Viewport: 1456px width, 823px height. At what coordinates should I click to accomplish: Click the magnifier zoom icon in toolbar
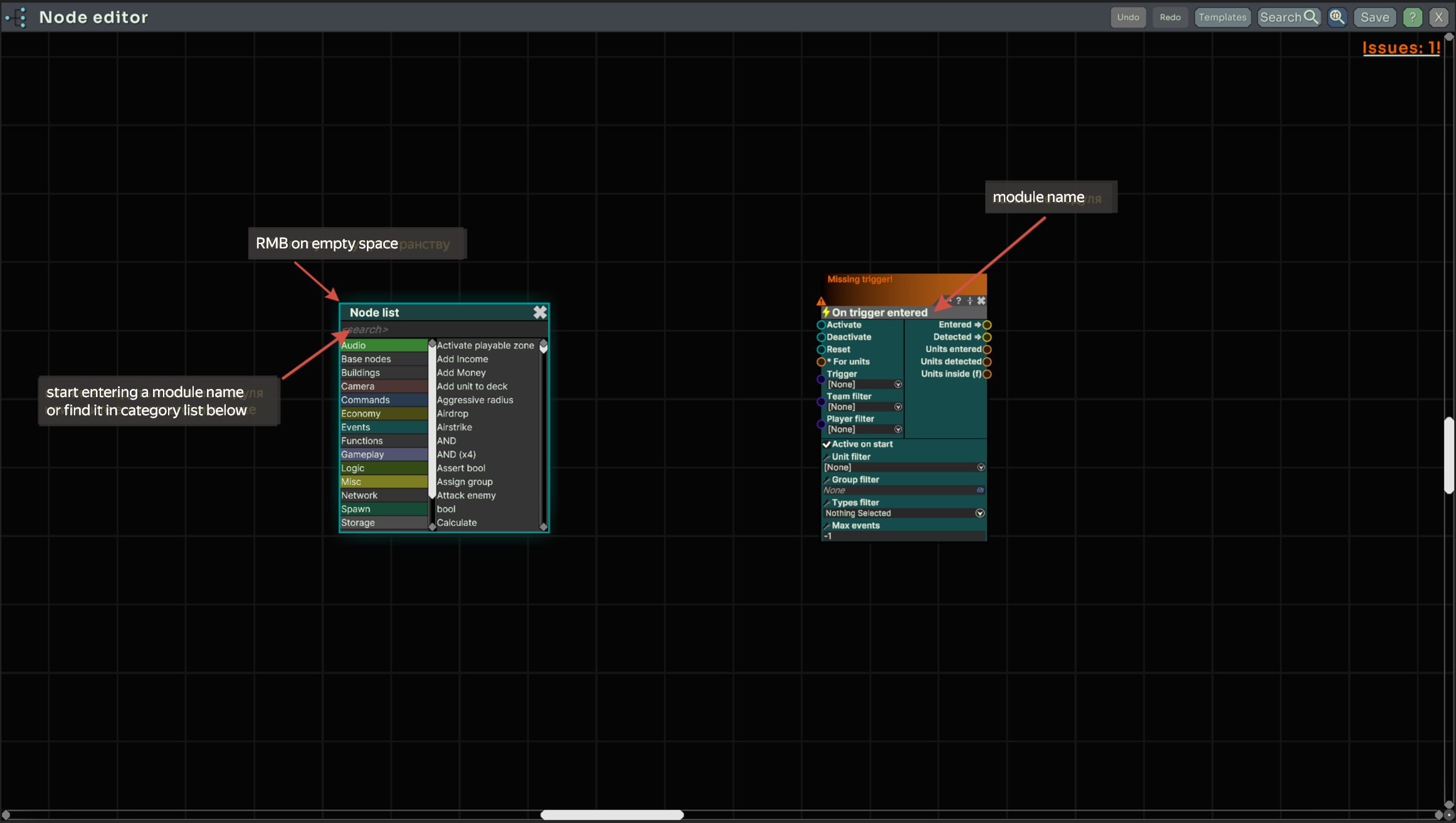click(x=1336, y=17)
